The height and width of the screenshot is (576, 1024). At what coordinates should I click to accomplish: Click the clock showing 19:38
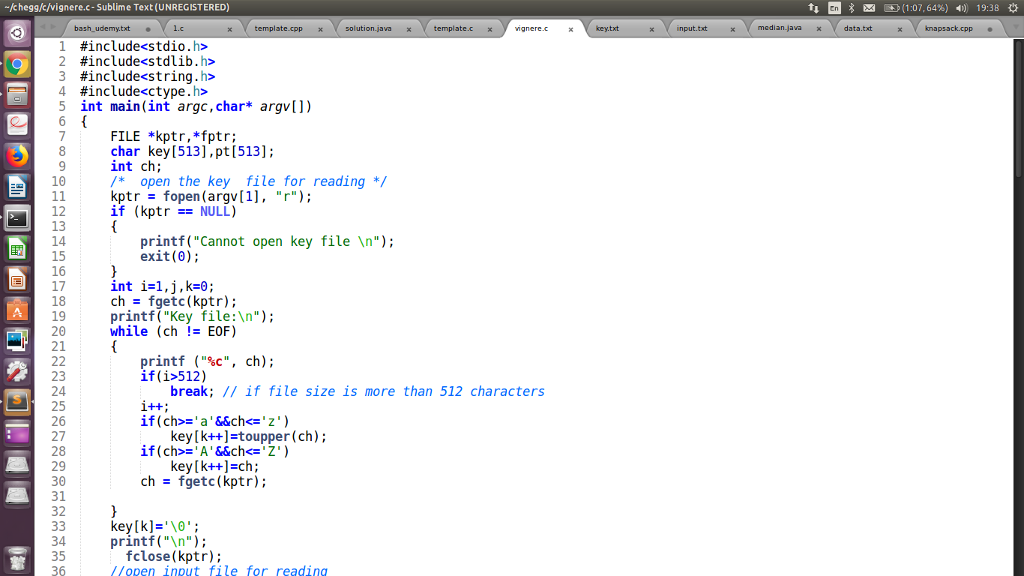[x=987, y=8]
